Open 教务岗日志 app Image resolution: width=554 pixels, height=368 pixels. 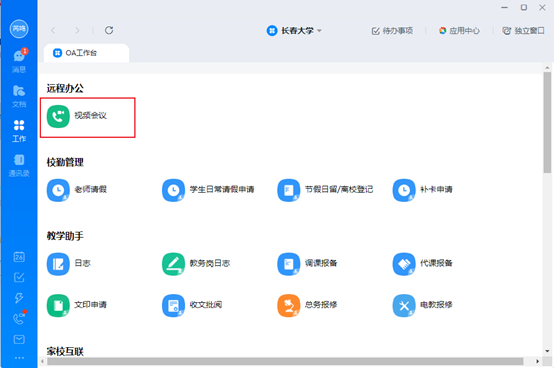[196, 264]
